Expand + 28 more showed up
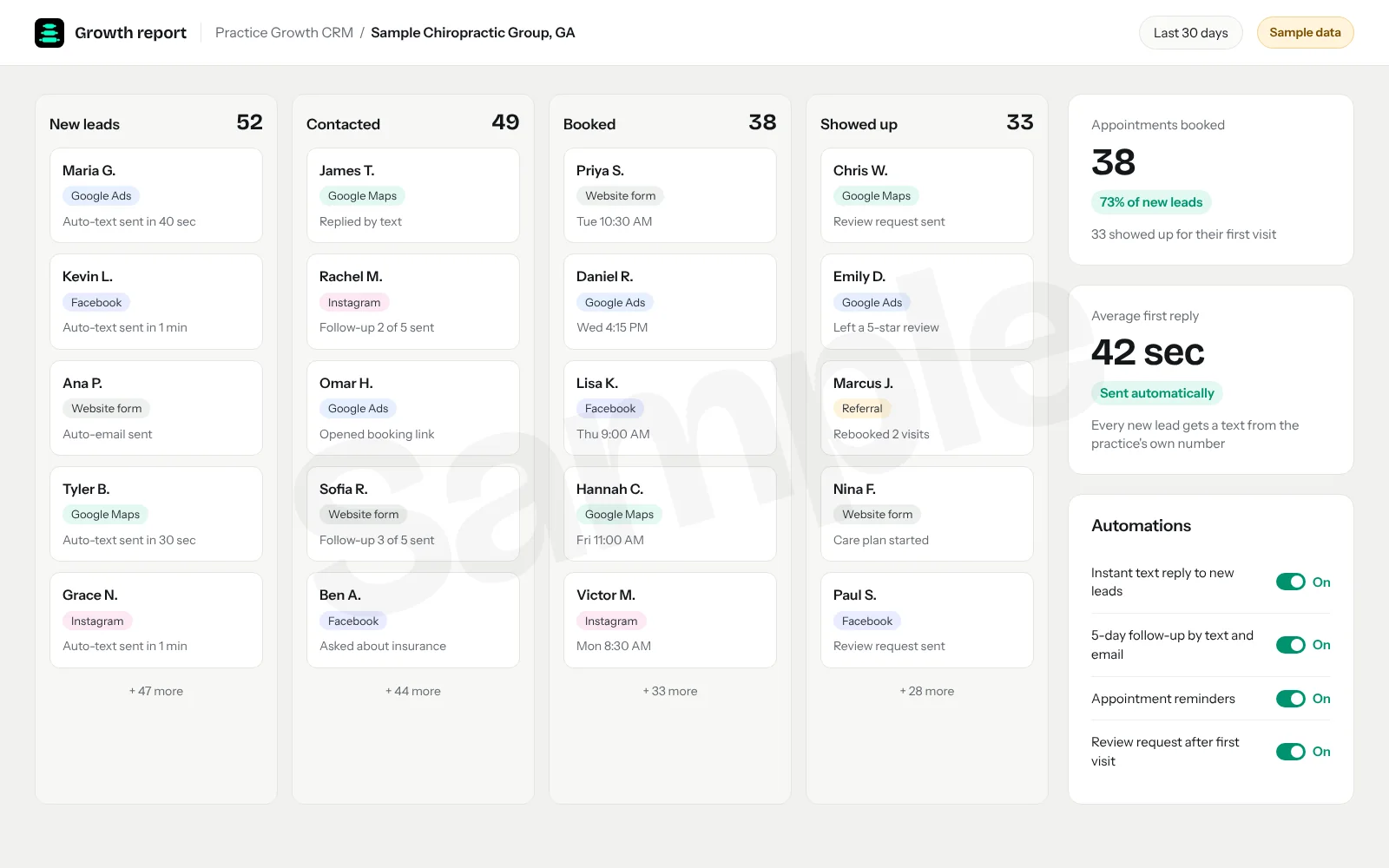 click(927, 691)
